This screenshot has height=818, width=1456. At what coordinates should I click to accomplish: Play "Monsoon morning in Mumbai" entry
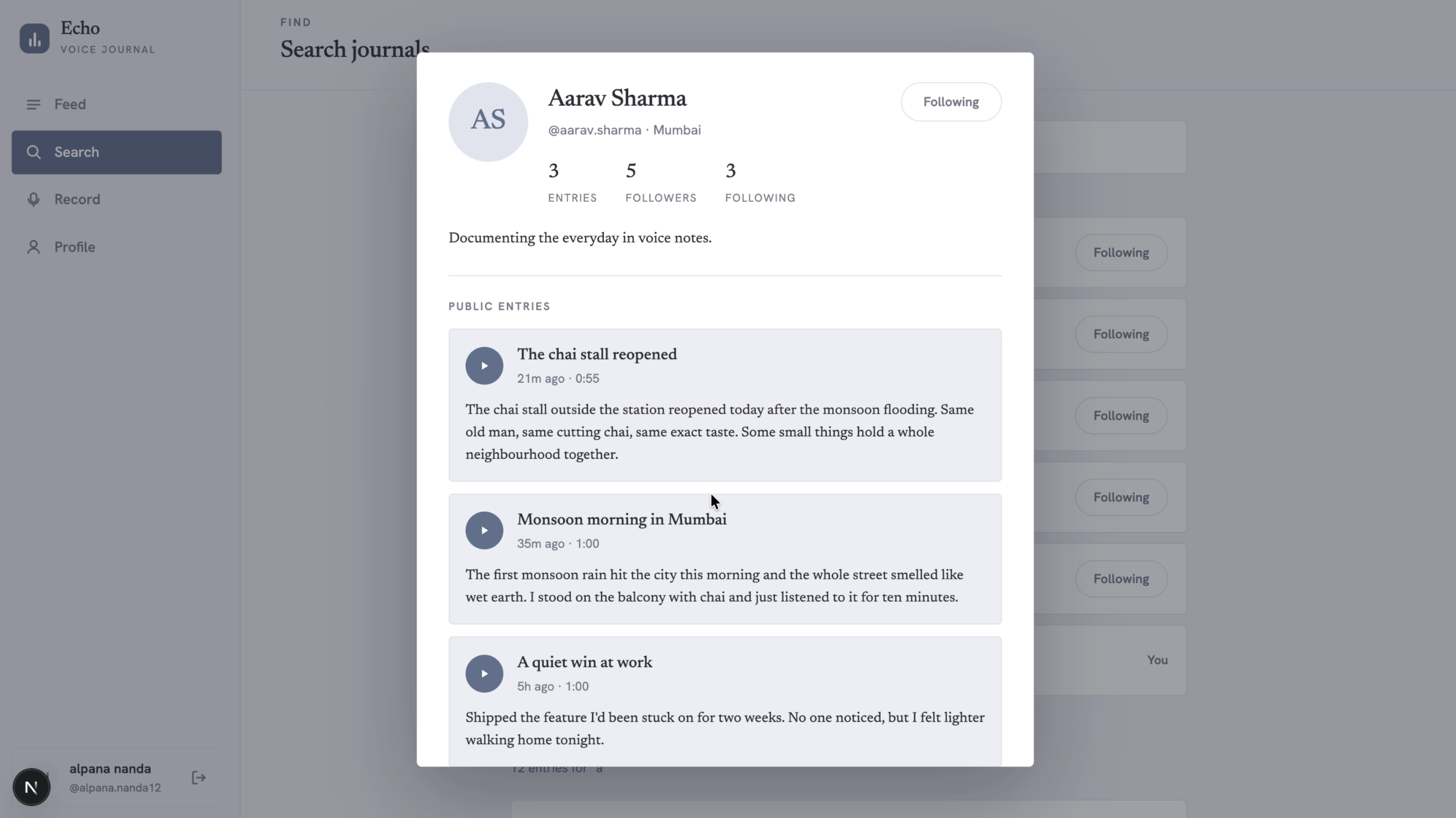click(484, 531)
